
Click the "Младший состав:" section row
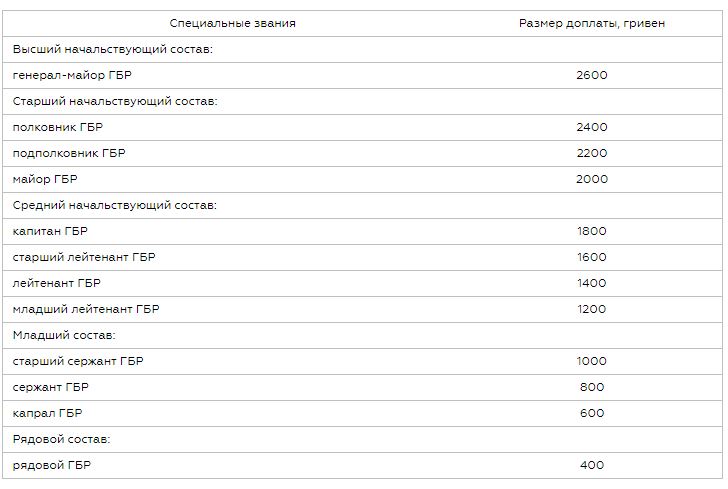[x=65, y=335]
